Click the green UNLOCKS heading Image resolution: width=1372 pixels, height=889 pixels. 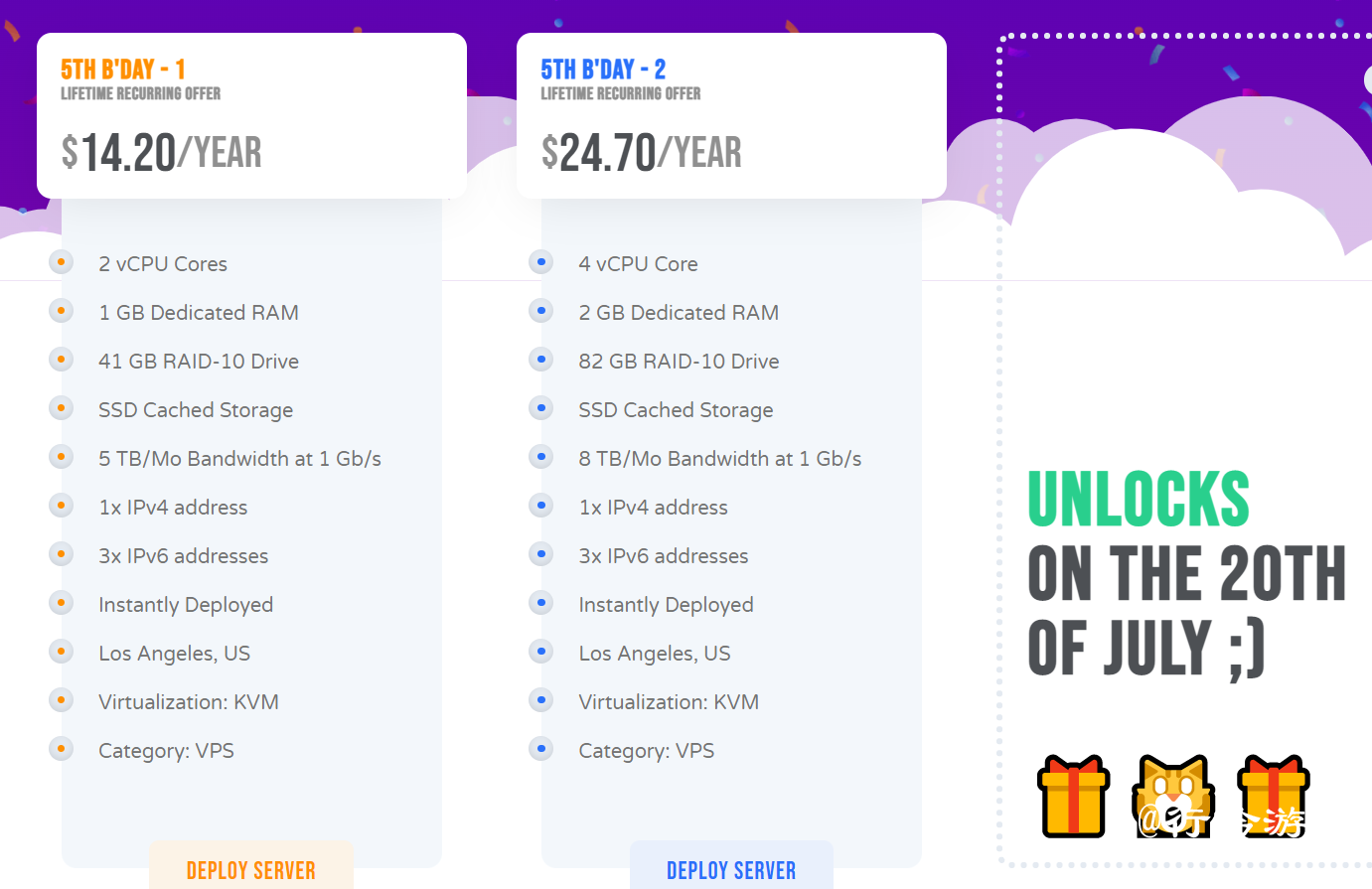pos(1139,499)
